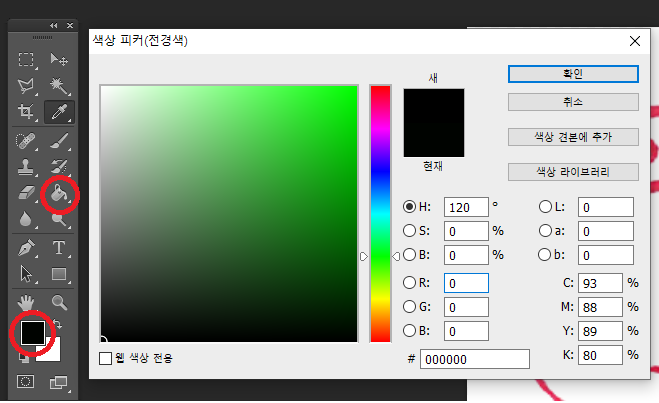Open the white background color swatch
This screenshot has height=403, width=659.
tap(53, 352)
